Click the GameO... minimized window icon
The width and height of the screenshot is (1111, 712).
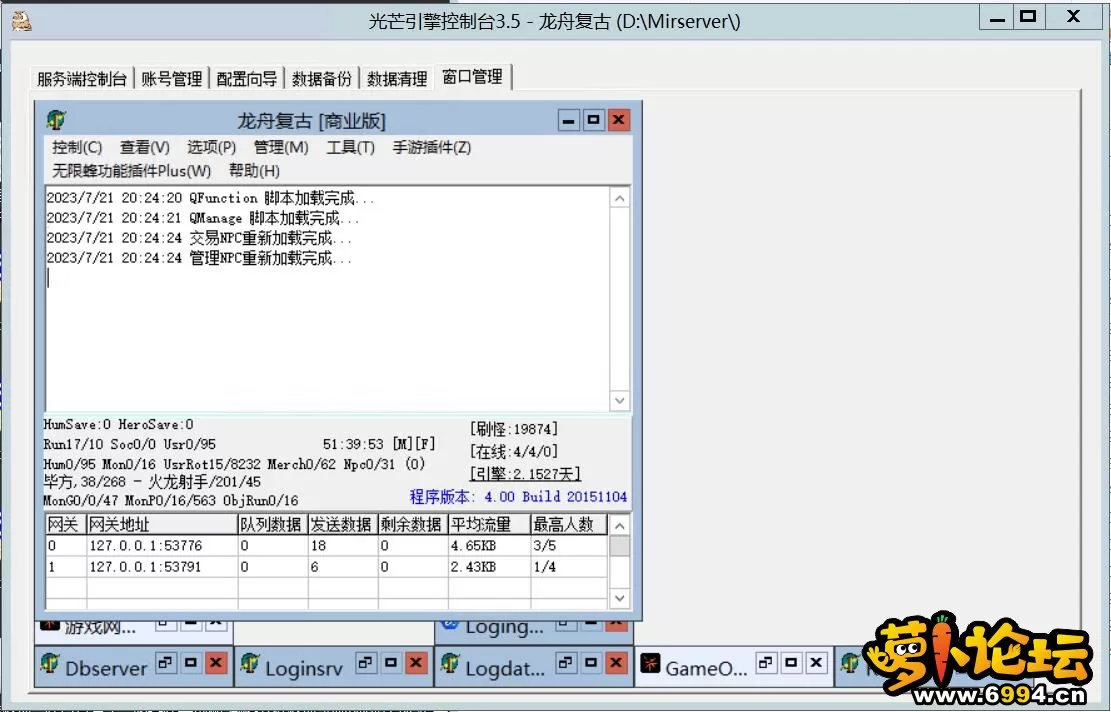[650, 664]
